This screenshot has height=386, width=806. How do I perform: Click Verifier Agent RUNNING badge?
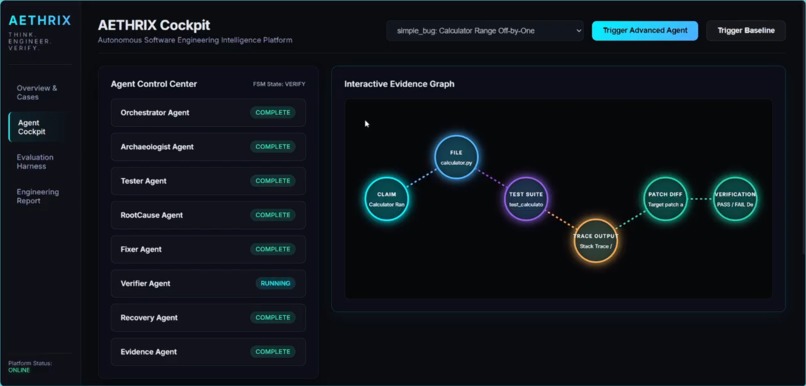(276, 284)
